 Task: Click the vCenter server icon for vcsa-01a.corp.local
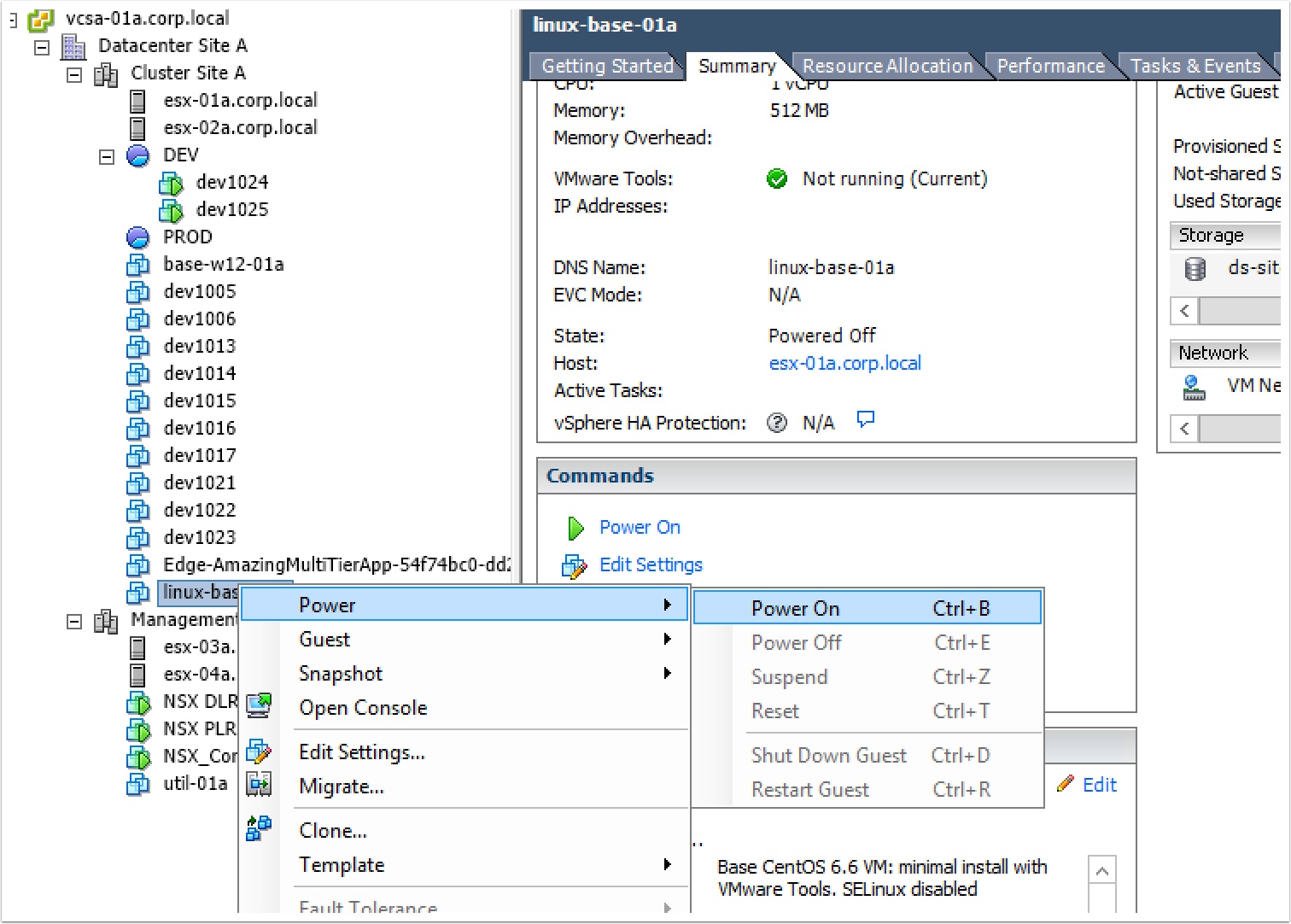[41, 19]
